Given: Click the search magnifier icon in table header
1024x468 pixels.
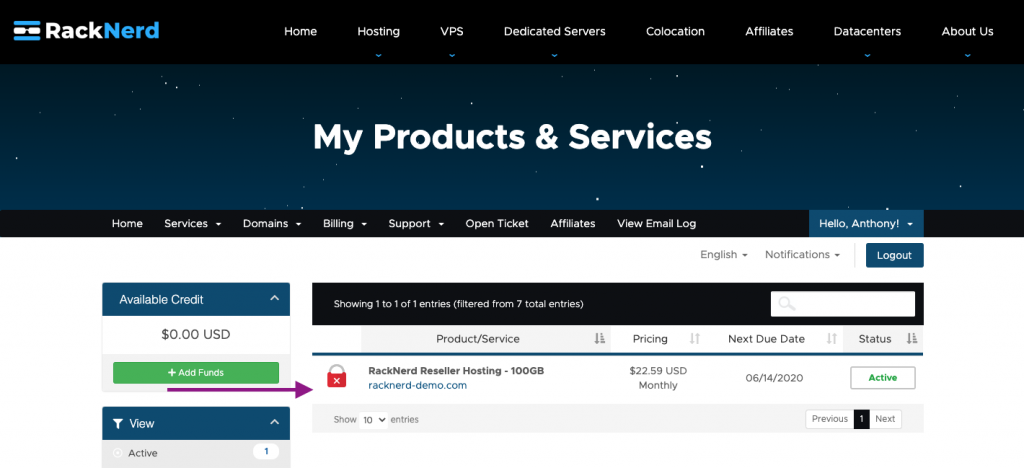Looking at the screenshot, I should pos(787,304).
